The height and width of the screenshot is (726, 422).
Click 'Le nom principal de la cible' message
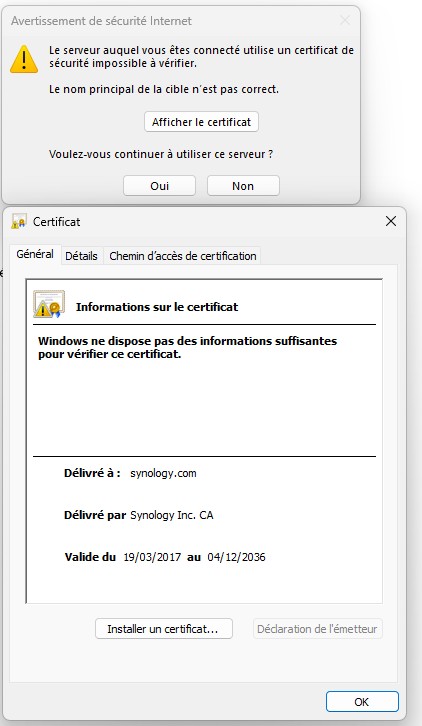[164, 89]
